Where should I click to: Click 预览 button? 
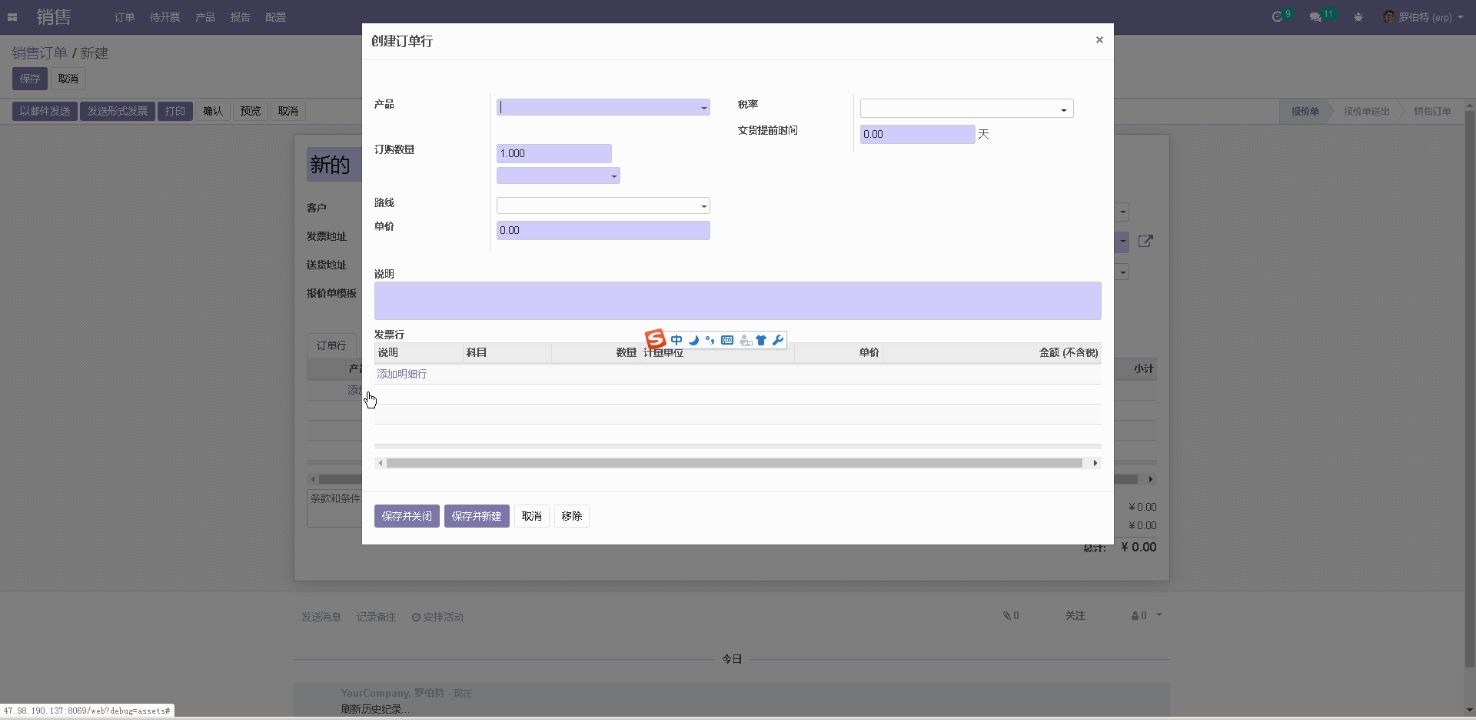pos(251,111)
